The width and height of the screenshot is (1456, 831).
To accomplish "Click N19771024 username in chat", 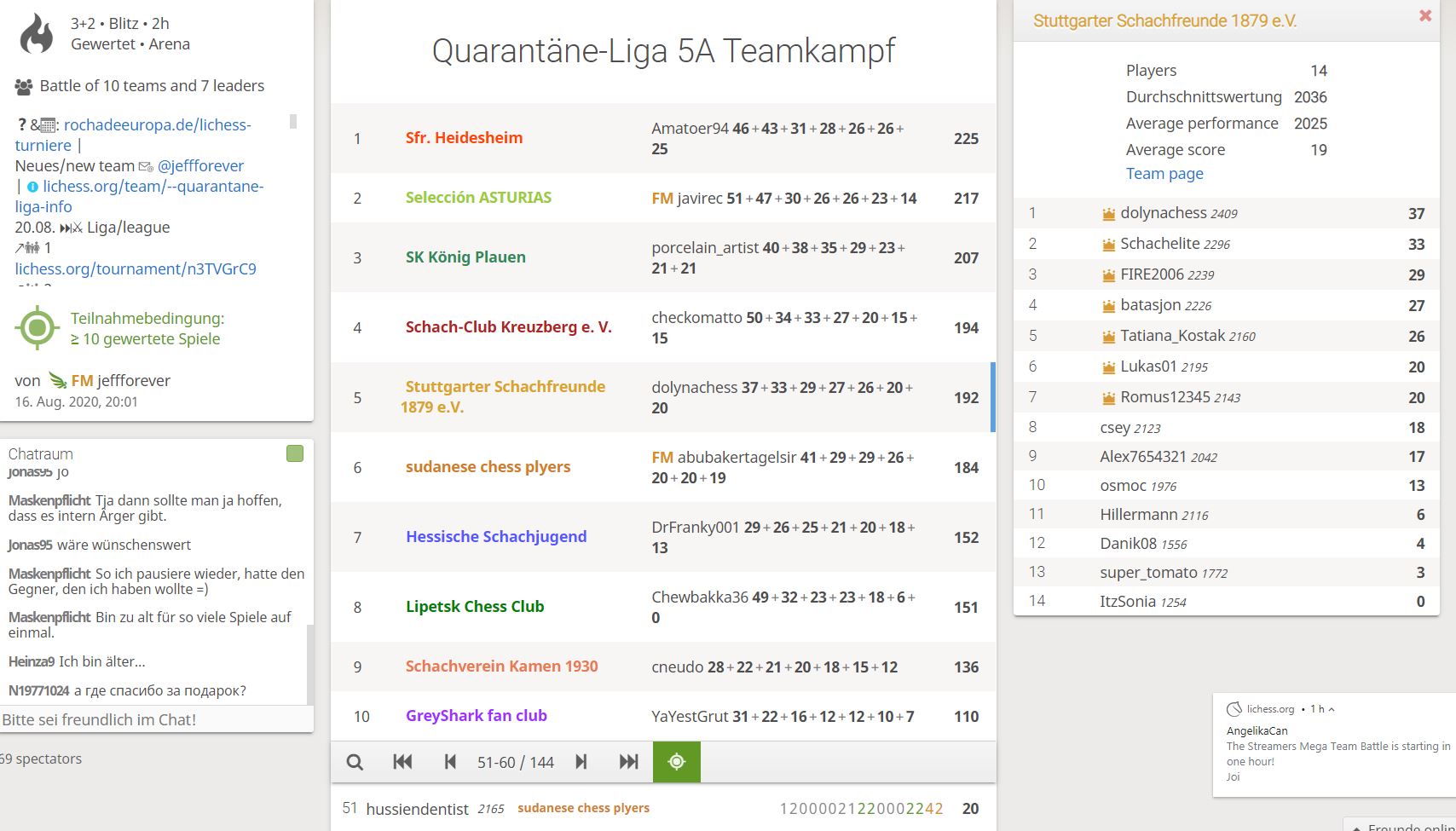I will coord(38,690).
